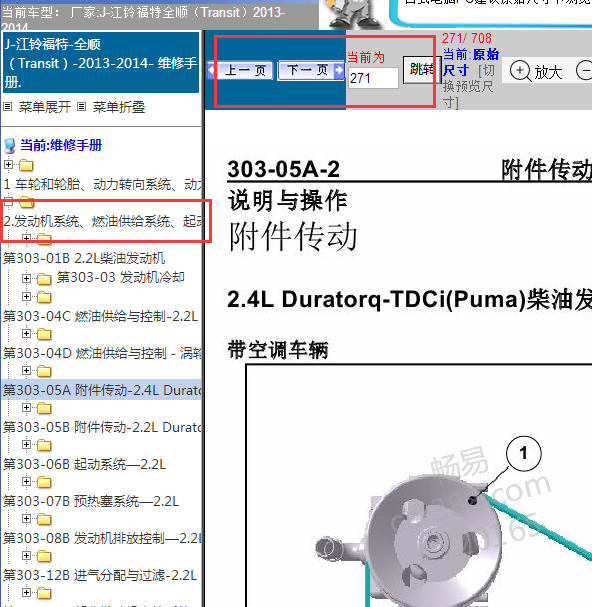Click the 带空调车辆 subheading
The image size is (592, 607).
[x=278, y=350]
